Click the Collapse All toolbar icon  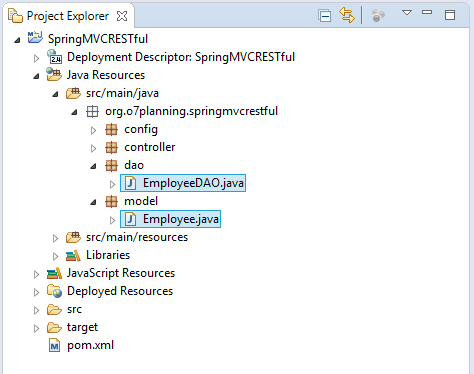pyautogui.click(x=325, y=16)
